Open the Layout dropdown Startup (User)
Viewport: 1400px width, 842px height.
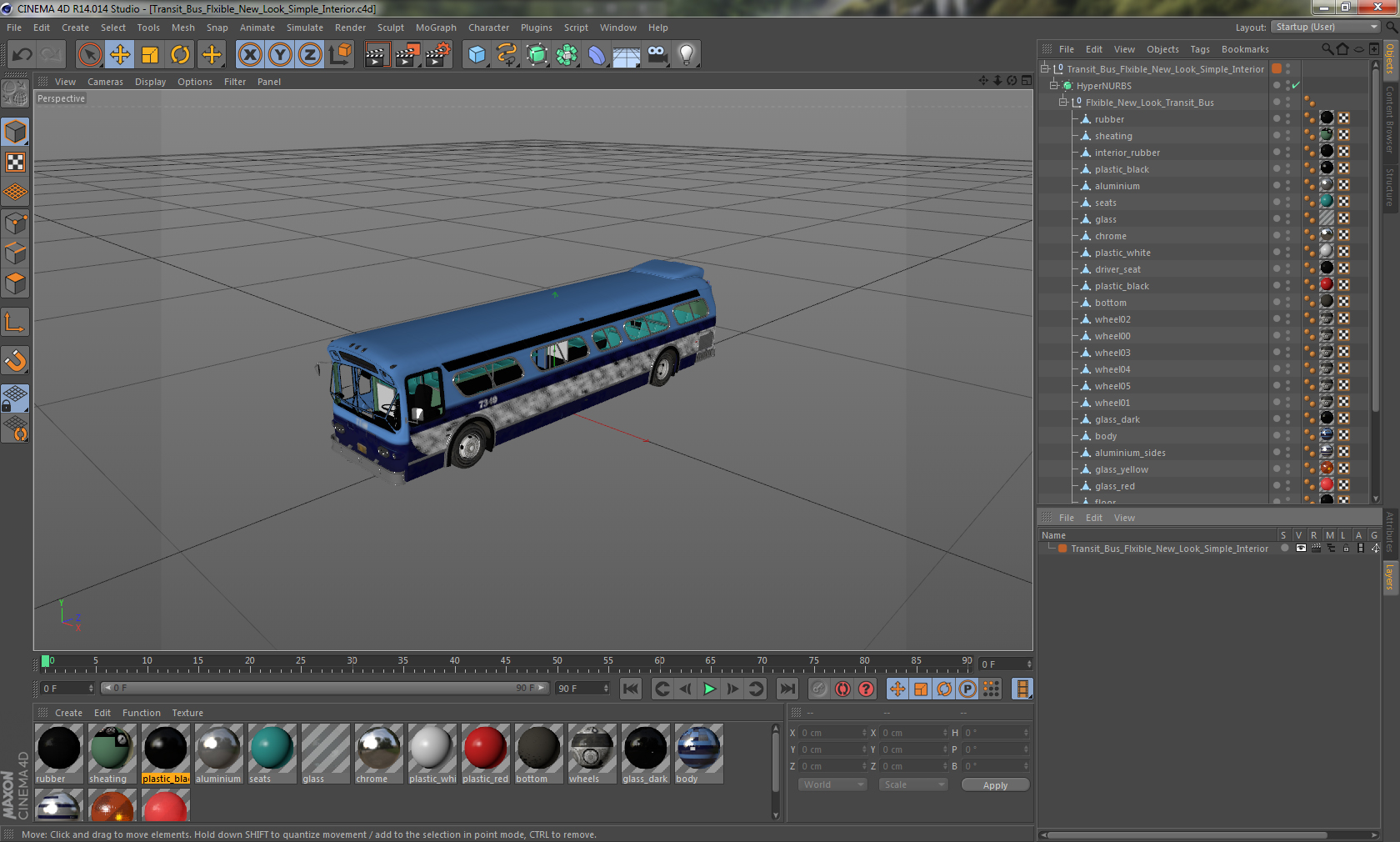(x=1326, y=27)
